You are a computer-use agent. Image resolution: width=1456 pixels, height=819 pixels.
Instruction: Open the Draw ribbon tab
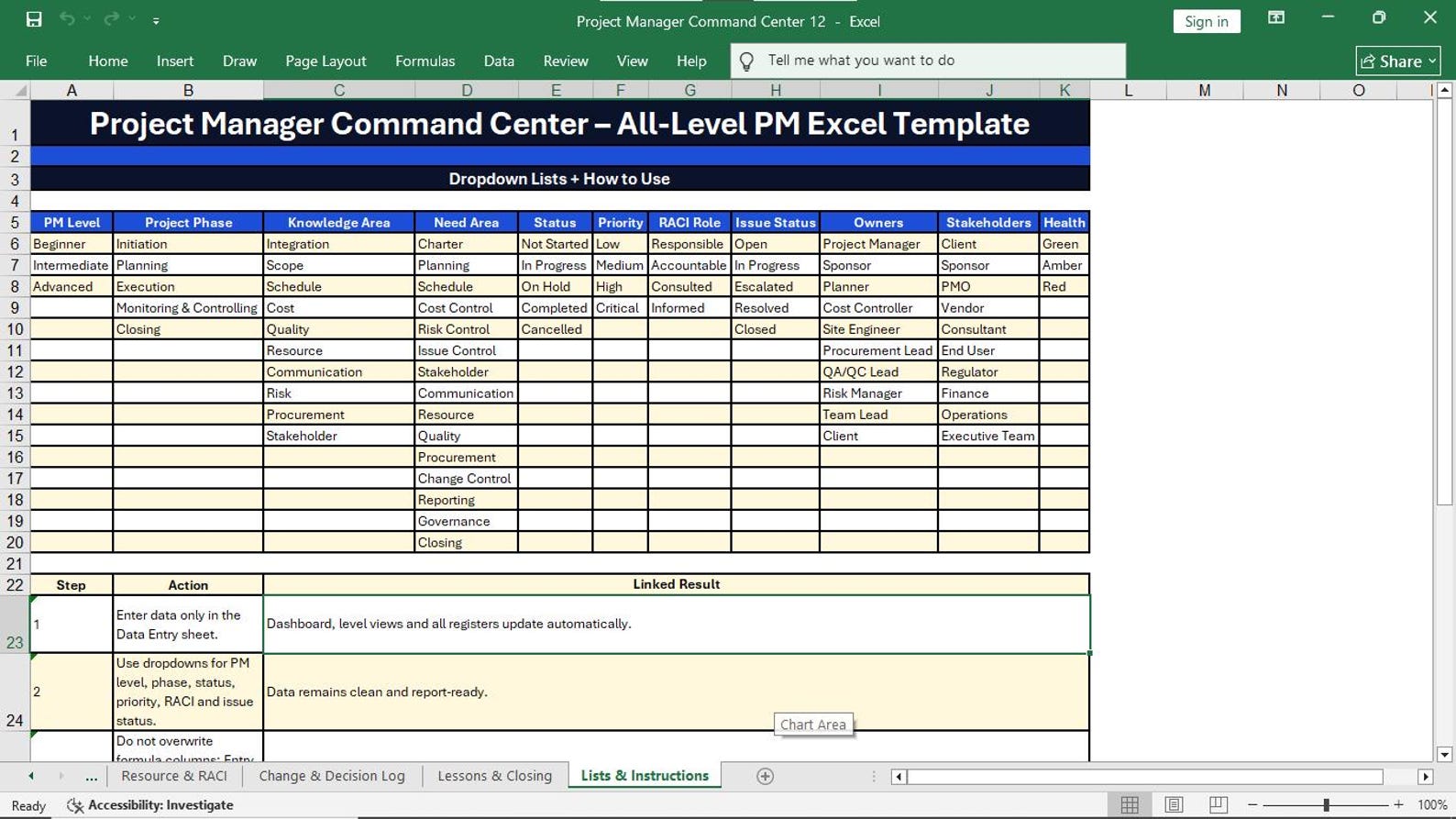point(239,61)
